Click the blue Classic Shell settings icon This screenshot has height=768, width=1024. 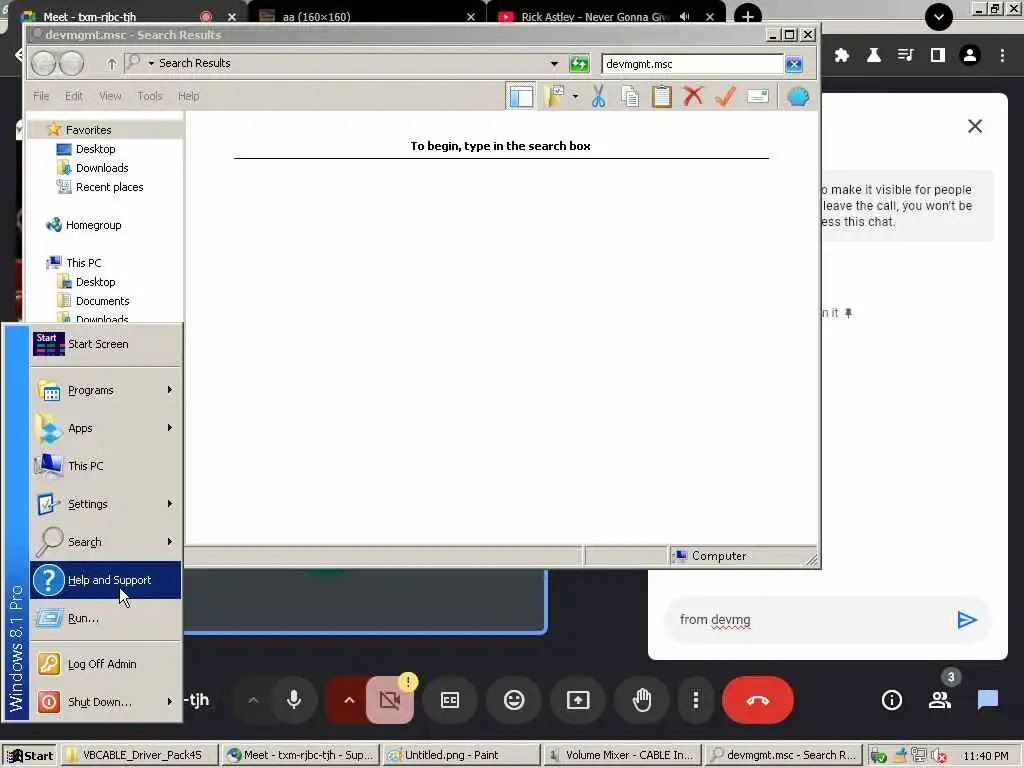(798, 97)
